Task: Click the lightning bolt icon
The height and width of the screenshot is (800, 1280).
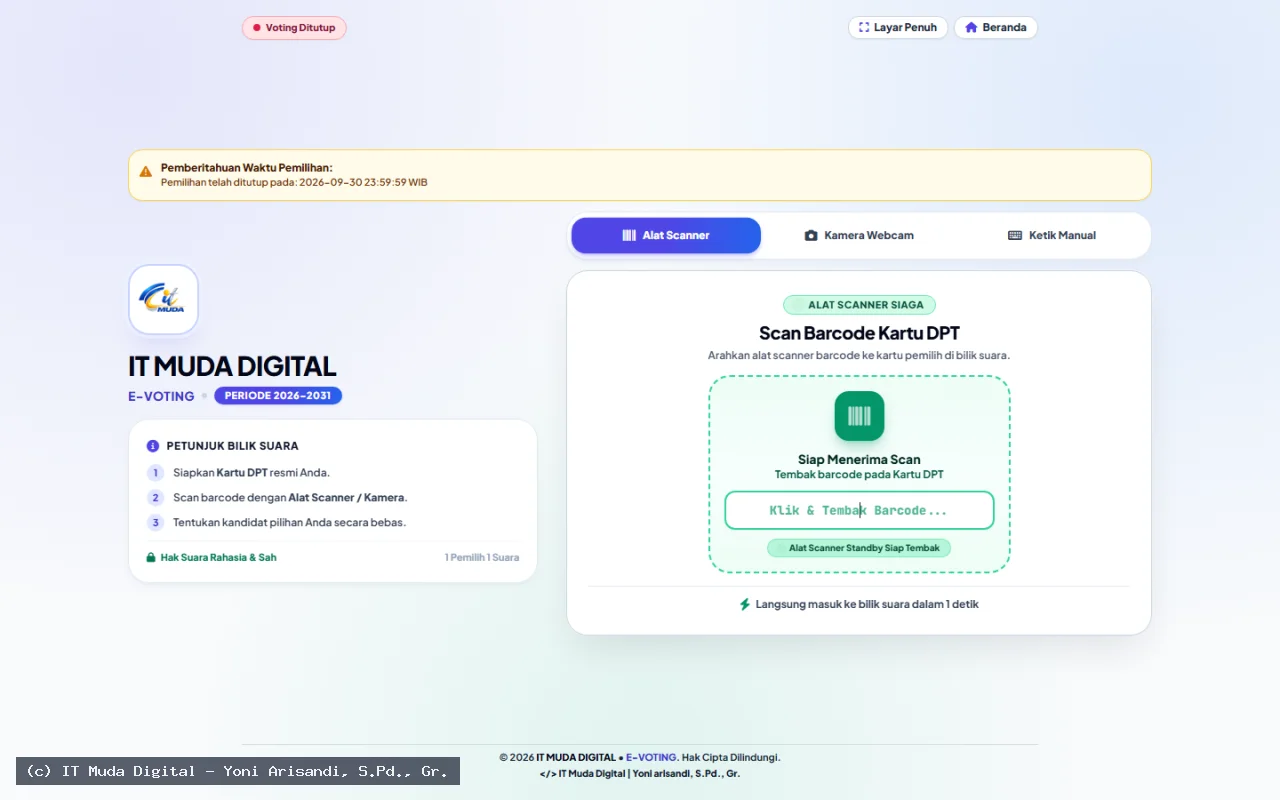Action: coord(744,604)
